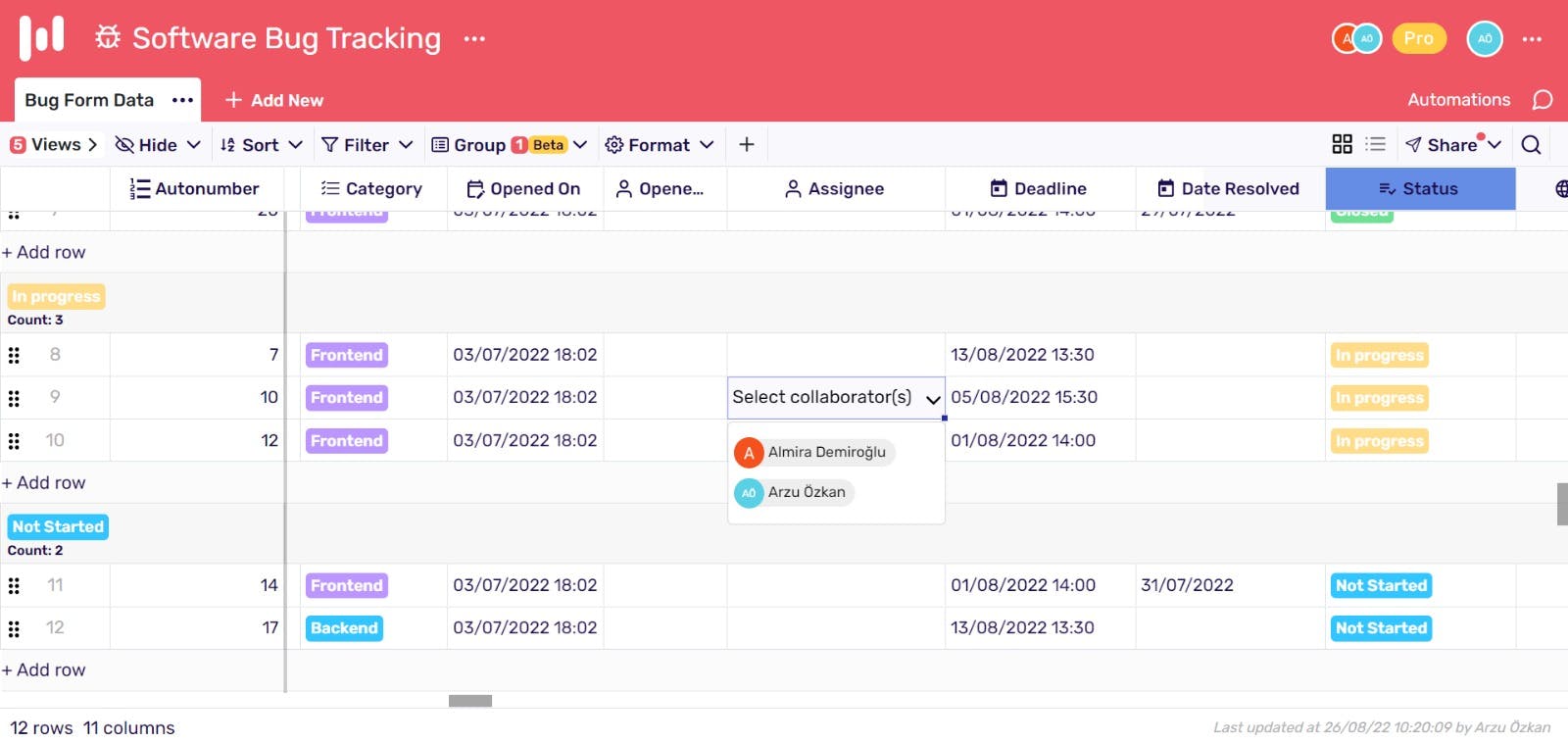
Task: Click Add New tab button
Action: coord(274,100)
